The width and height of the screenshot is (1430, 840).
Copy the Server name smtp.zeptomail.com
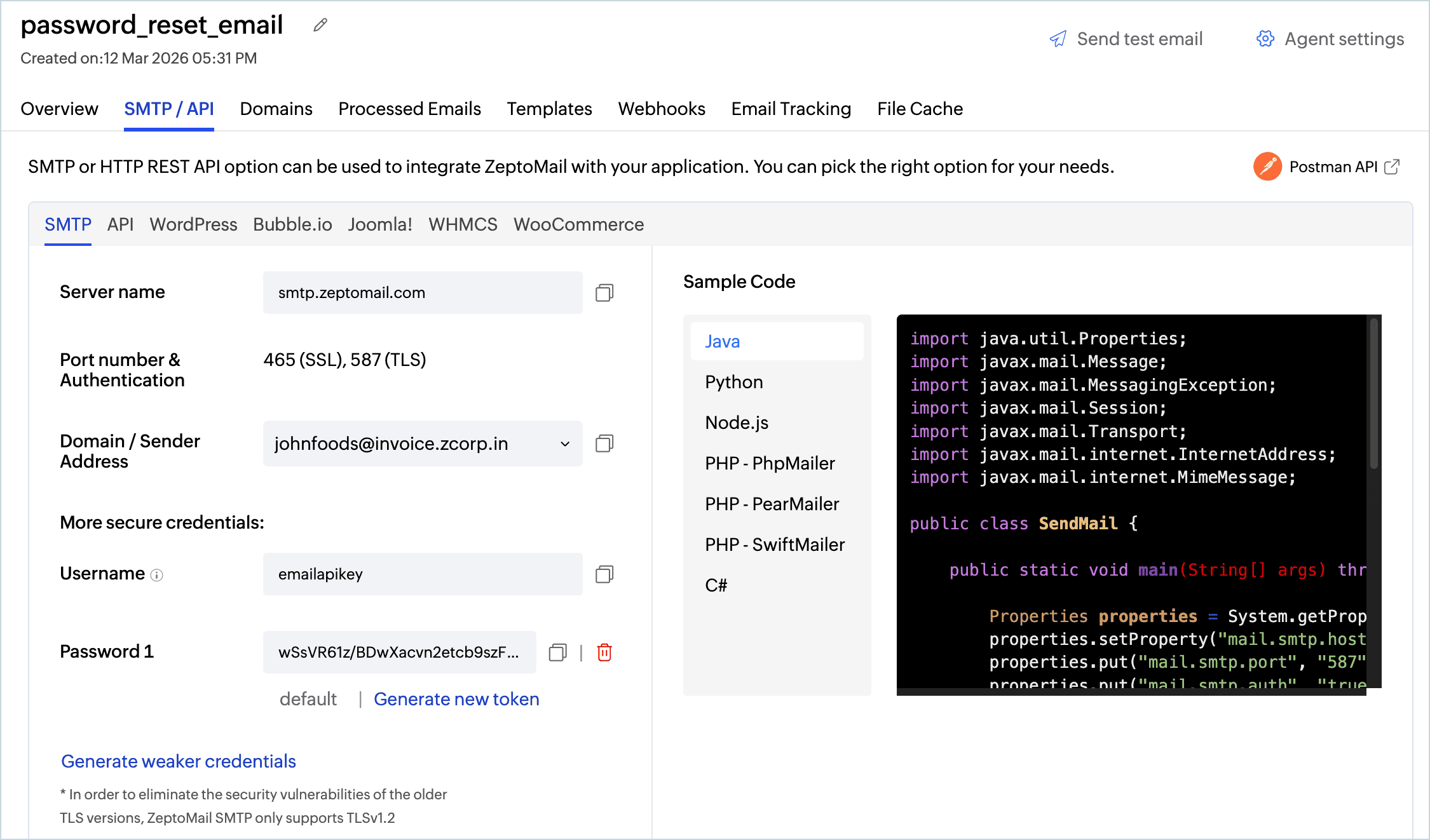coord(604,292)
